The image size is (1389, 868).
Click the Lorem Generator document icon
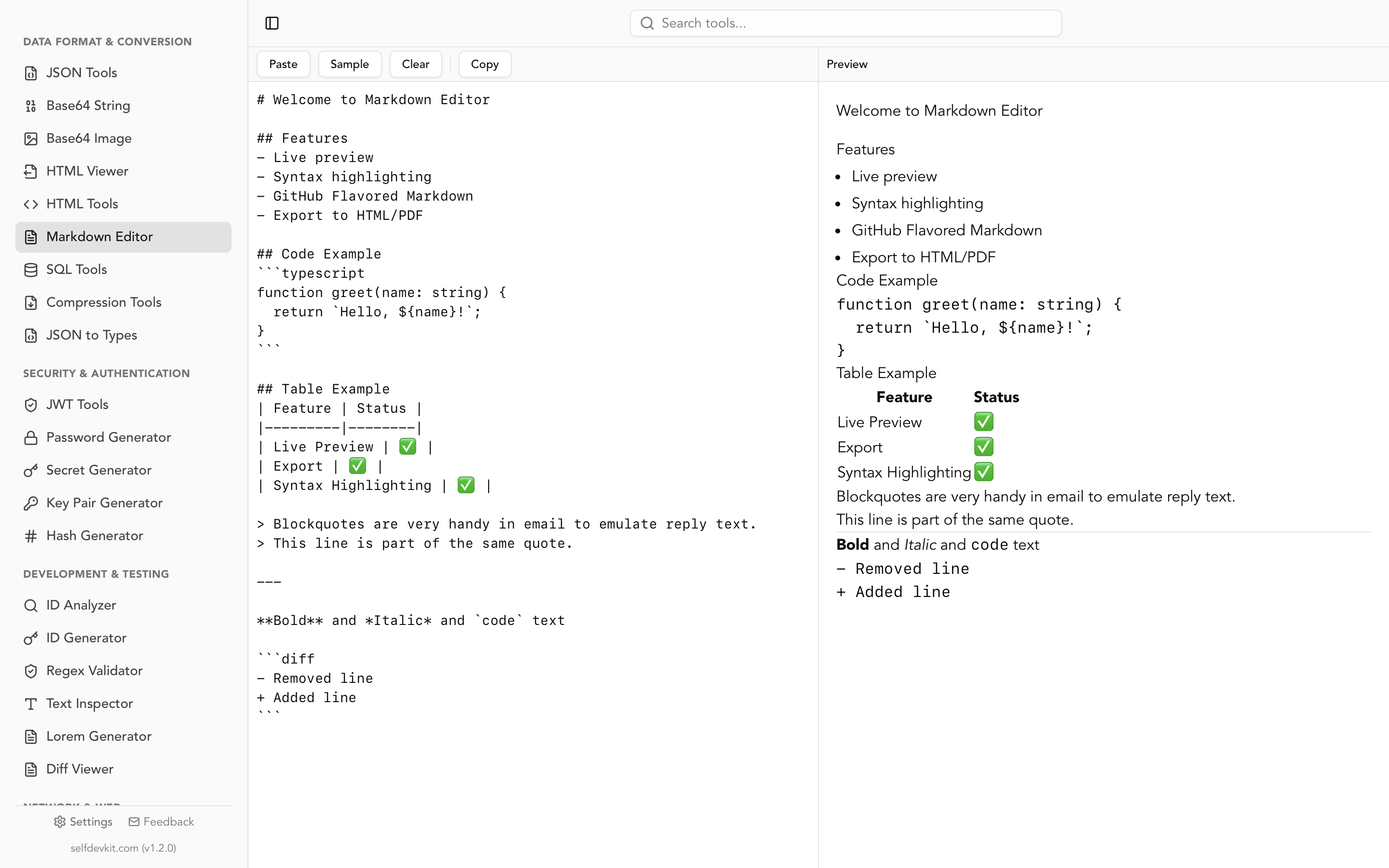31,736
